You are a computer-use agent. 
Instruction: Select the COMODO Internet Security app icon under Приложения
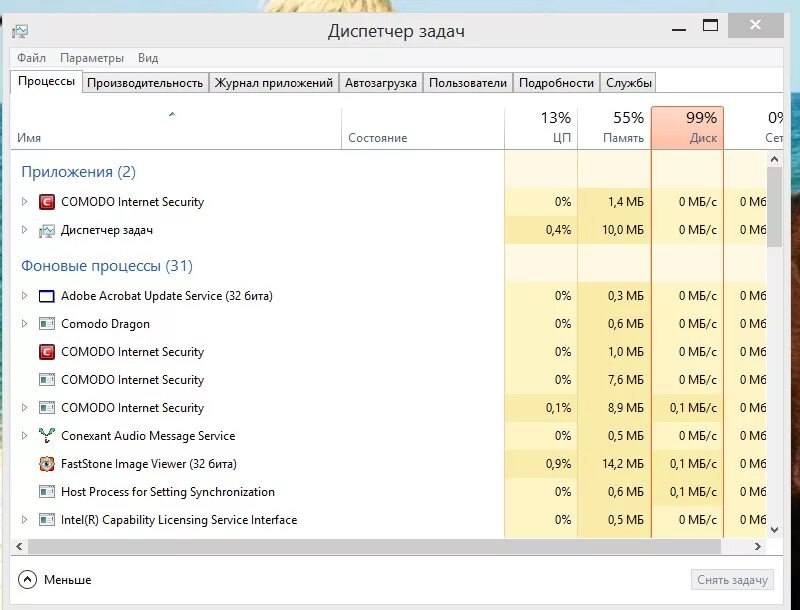47,202
